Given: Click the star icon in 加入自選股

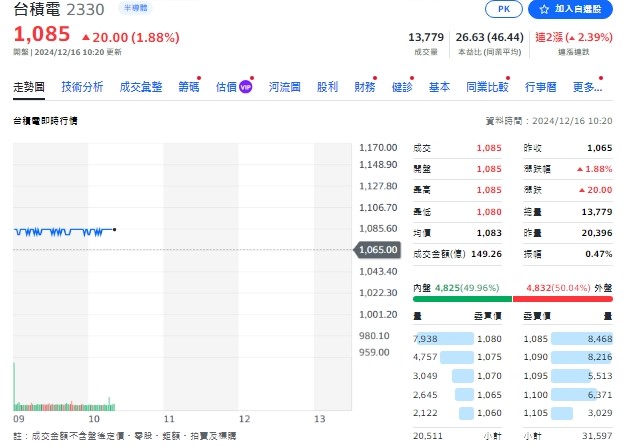Looking at the screenshot, I should click(544, 9).
